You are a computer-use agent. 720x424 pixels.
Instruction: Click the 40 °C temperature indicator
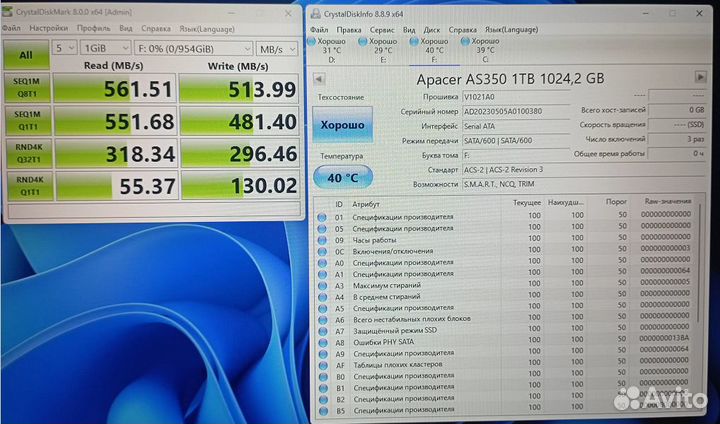pyautogui.click(x=343, y=177)
